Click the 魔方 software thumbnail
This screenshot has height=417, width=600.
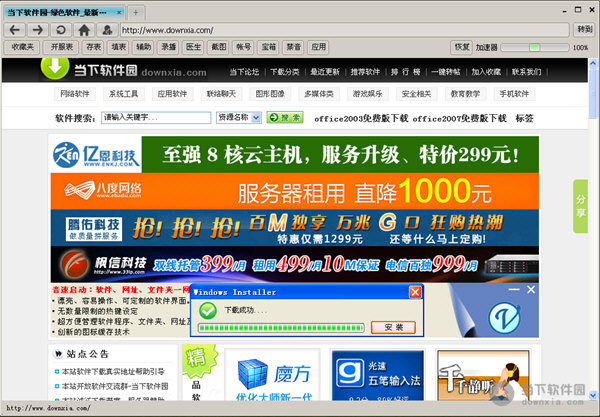272,376
